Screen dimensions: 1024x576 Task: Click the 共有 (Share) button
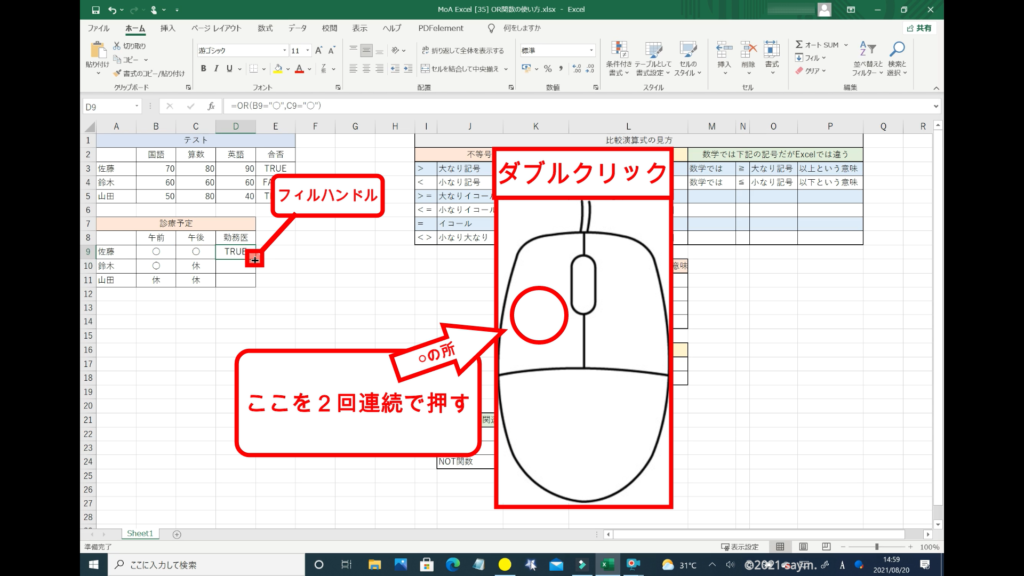click(918, 28)
